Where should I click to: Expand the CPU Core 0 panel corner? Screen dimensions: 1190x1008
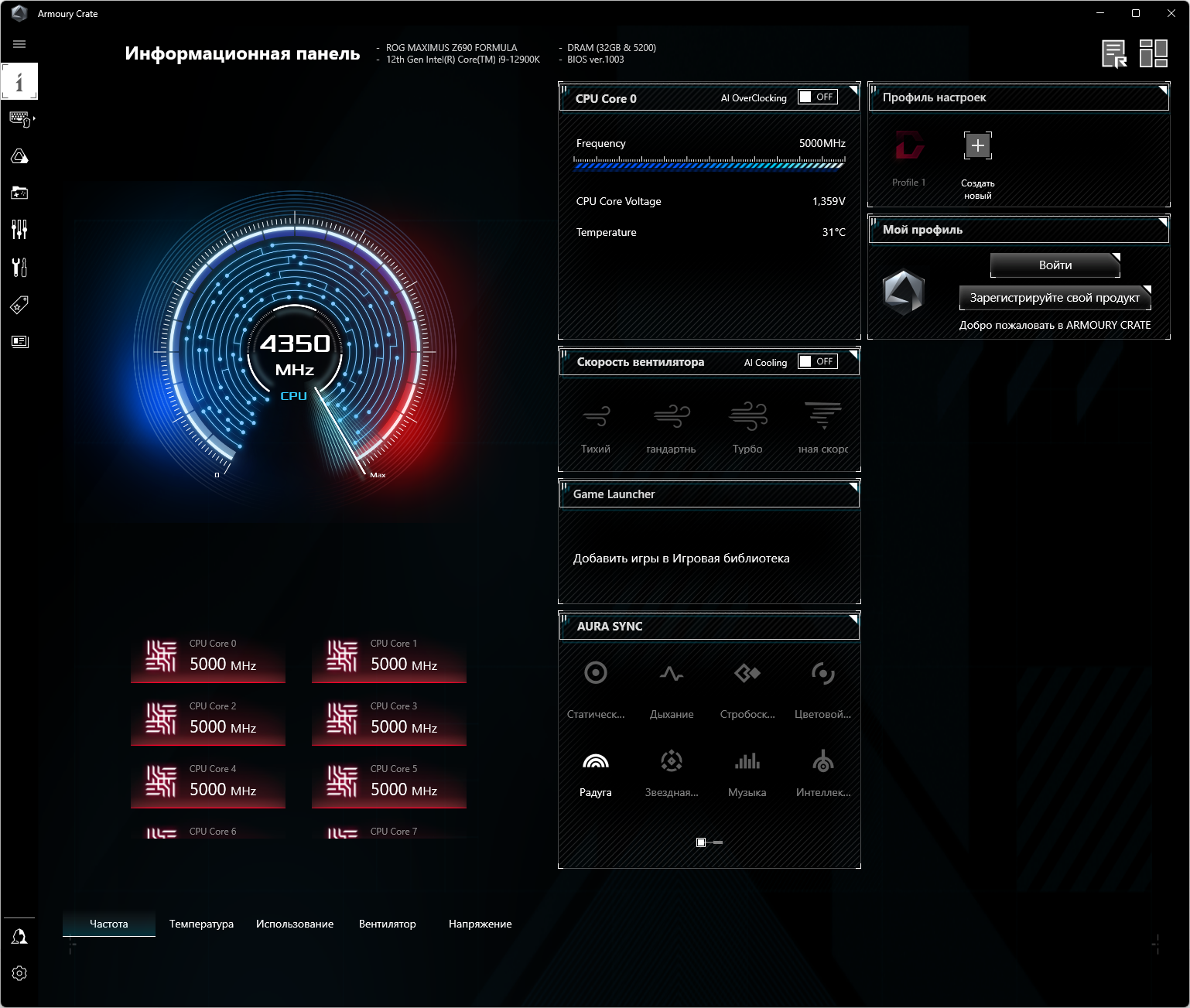pyautogui.click(x=853, y=90)
